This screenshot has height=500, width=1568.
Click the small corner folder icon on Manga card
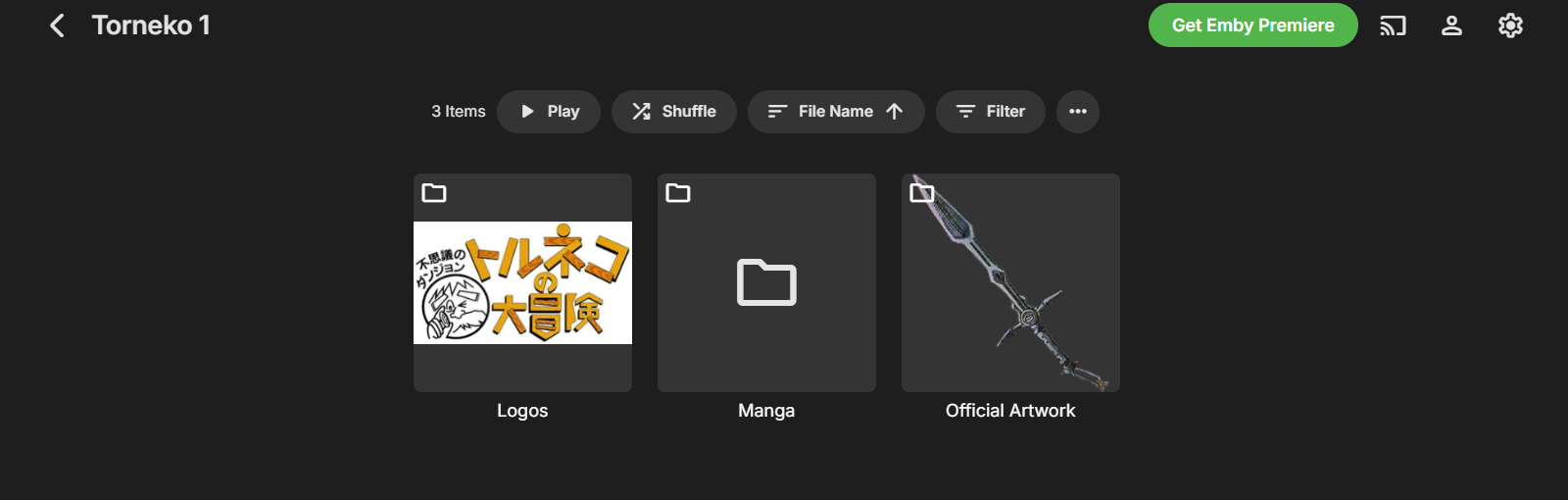coord(678,193)
